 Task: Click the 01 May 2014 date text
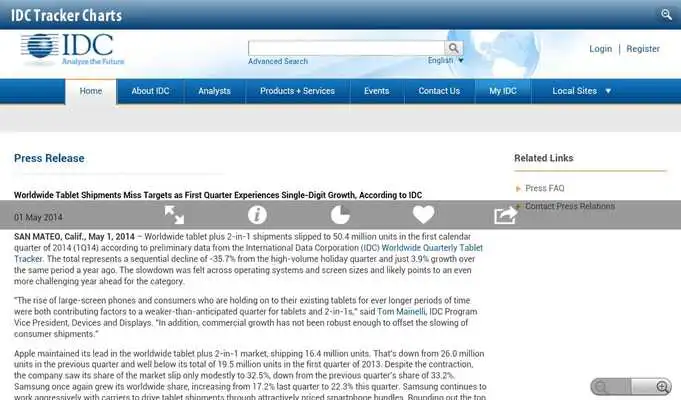(38, 217)
